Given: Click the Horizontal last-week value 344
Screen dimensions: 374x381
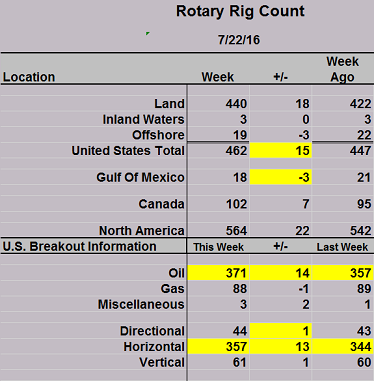Looking at the screenshot, I should (x=343, y=346).
